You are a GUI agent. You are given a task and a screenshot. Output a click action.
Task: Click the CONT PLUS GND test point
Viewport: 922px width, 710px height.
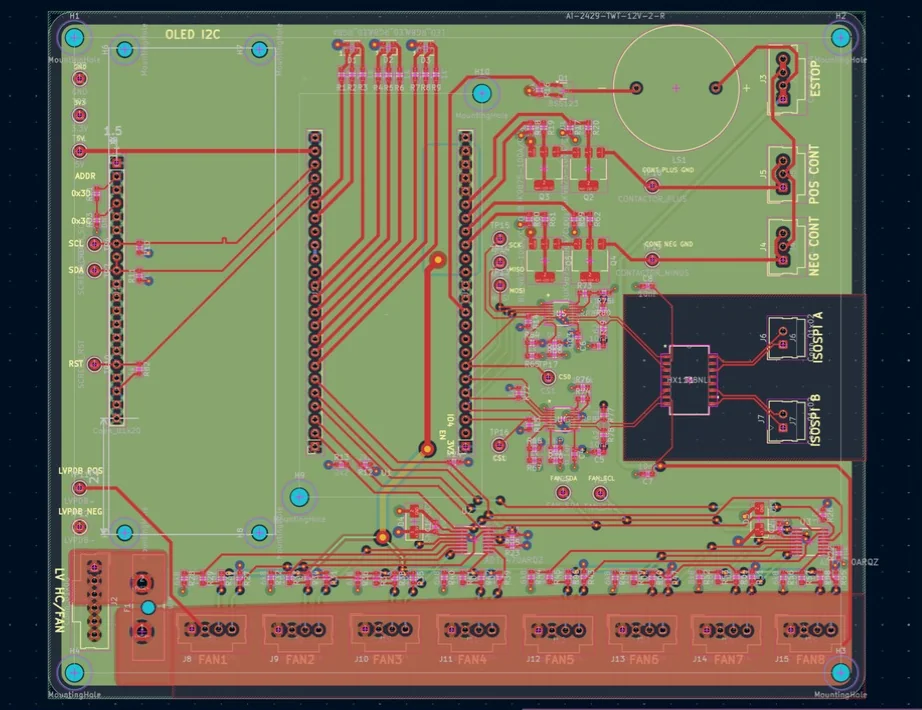(652, 186)
